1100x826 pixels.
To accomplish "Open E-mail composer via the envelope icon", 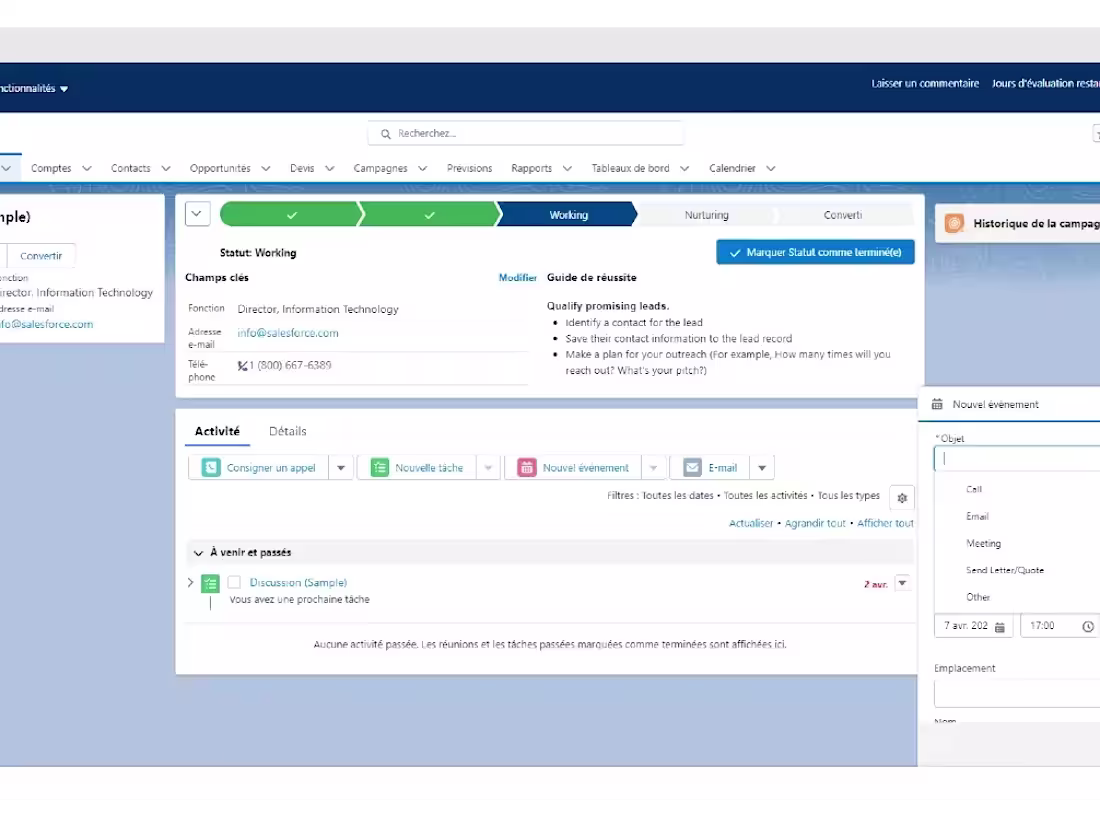I will 690,467.
